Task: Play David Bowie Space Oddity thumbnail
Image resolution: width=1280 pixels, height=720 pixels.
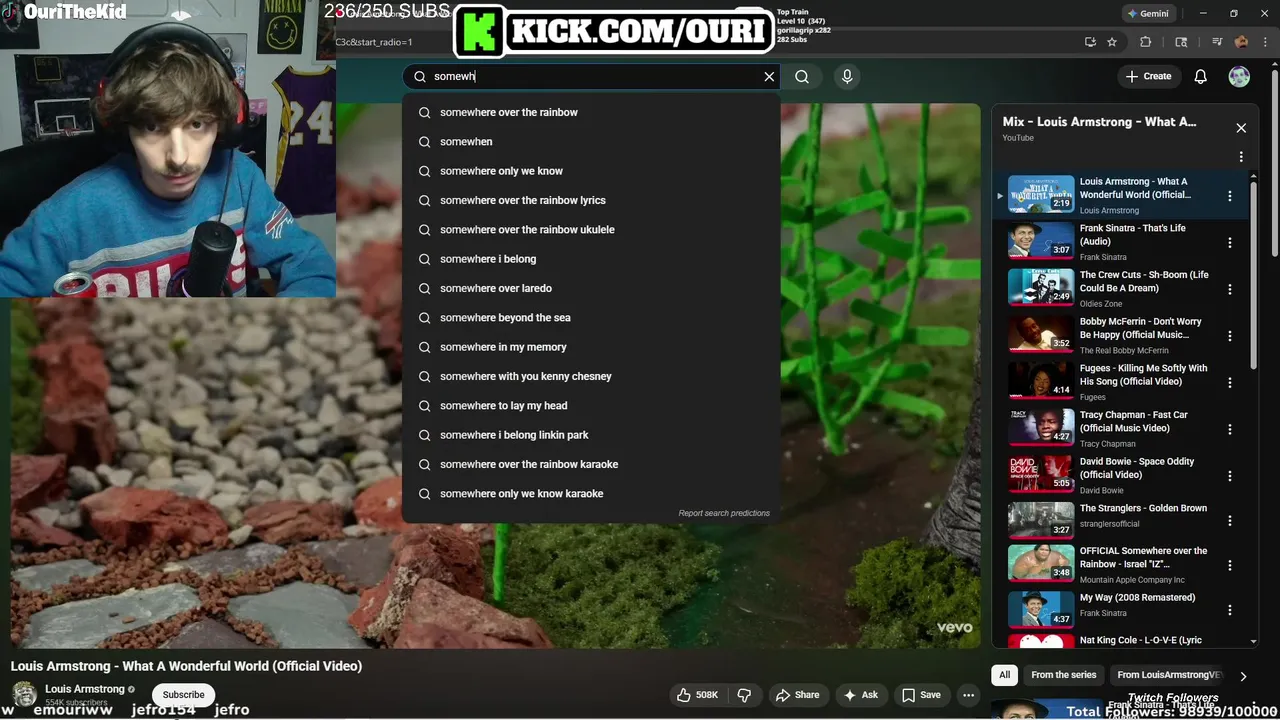Action: pos(1041,474)
